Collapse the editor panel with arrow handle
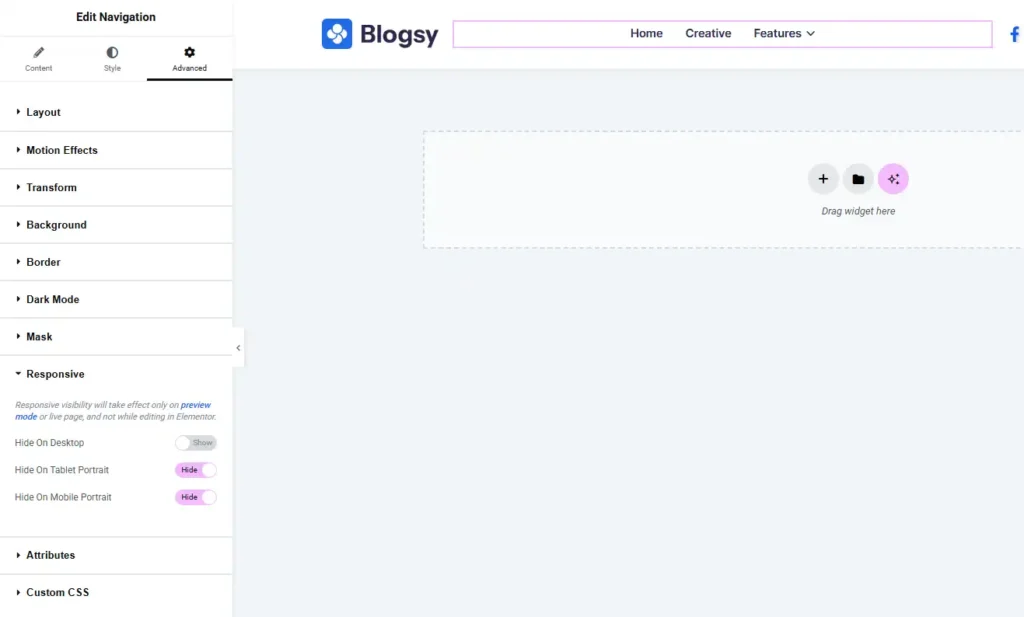This screenshot has width=1024, height=617. click(238, 348)
